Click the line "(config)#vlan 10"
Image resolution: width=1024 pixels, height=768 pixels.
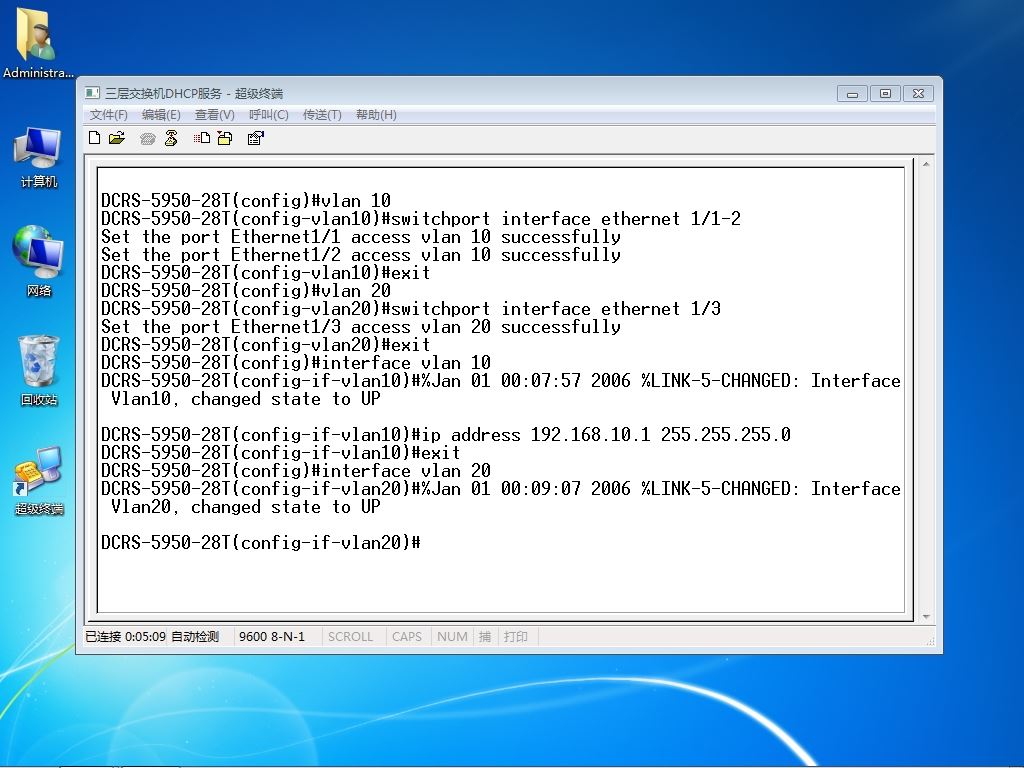click(x=246, y=200)
